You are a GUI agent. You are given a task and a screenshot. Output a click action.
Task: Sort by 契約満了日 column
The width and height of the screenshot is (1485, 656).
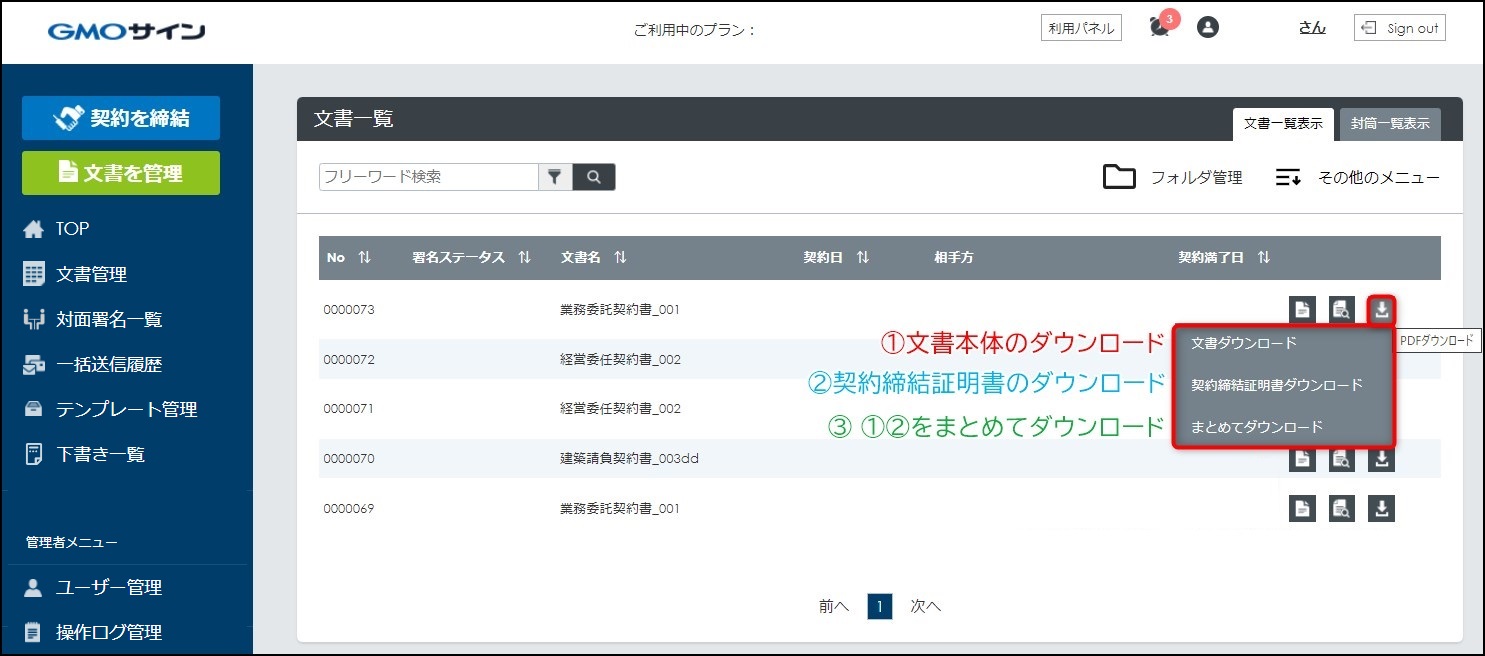click(x=1263, y=258)
